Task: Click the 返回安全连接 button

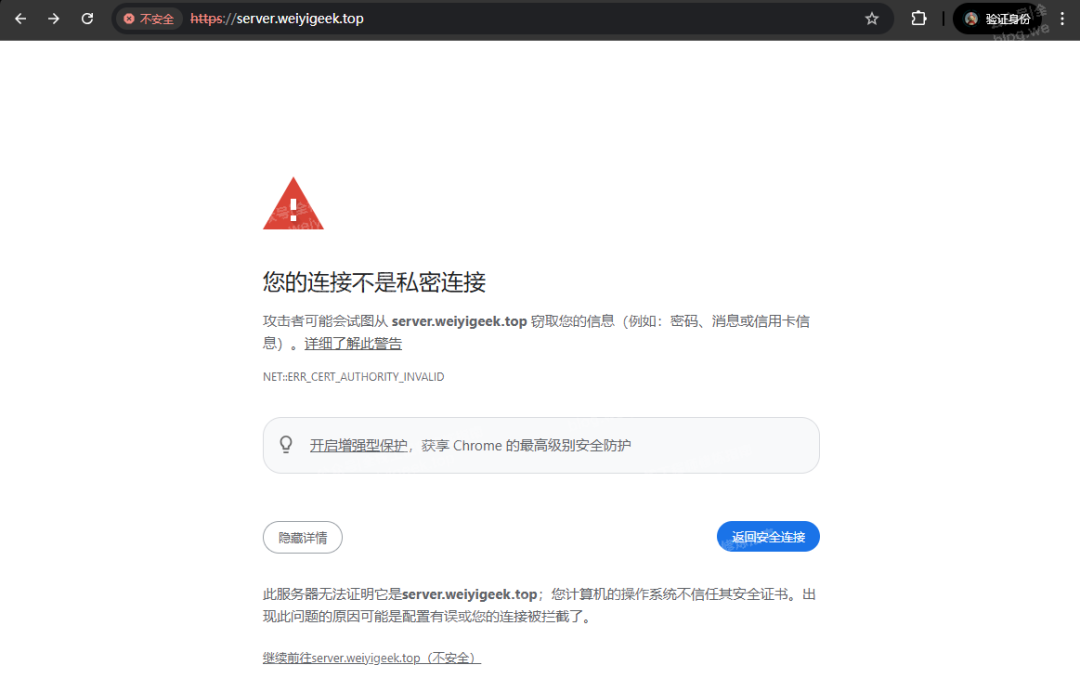Action: pos(768,536)
